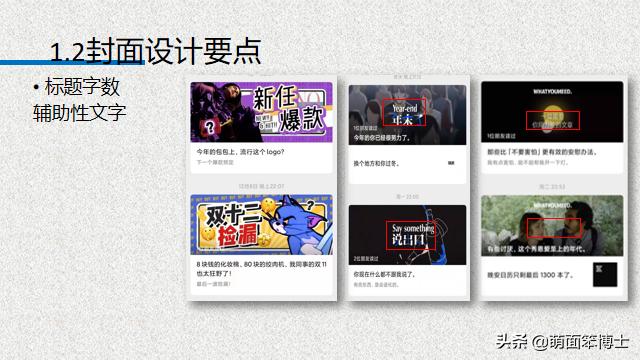Open article 换个地方和你过冬
Image resolution: width=640 pixels, height=360 pixels.
coord(376,163)
